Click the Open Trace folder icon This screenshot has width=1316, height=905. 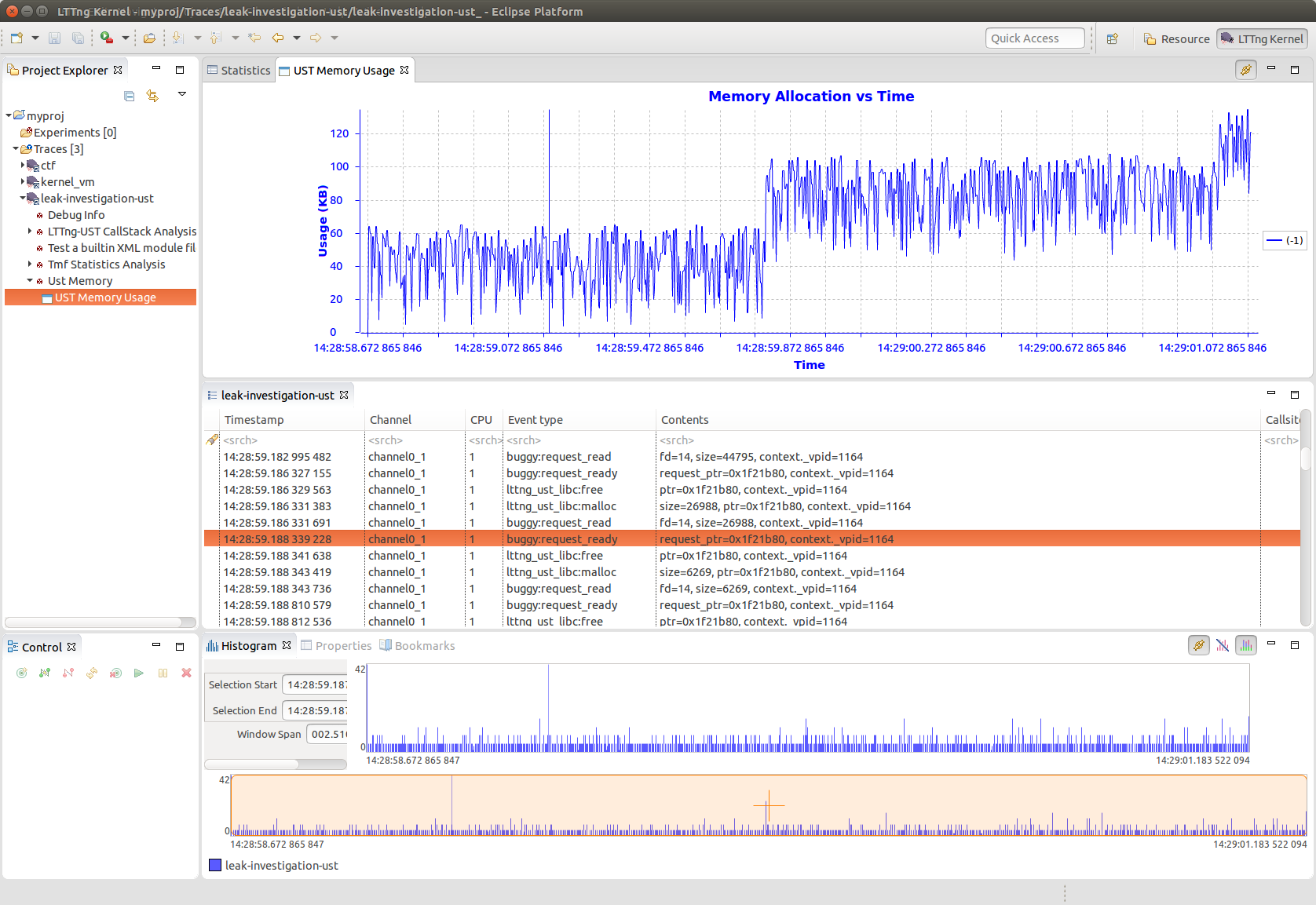(149, 38)
